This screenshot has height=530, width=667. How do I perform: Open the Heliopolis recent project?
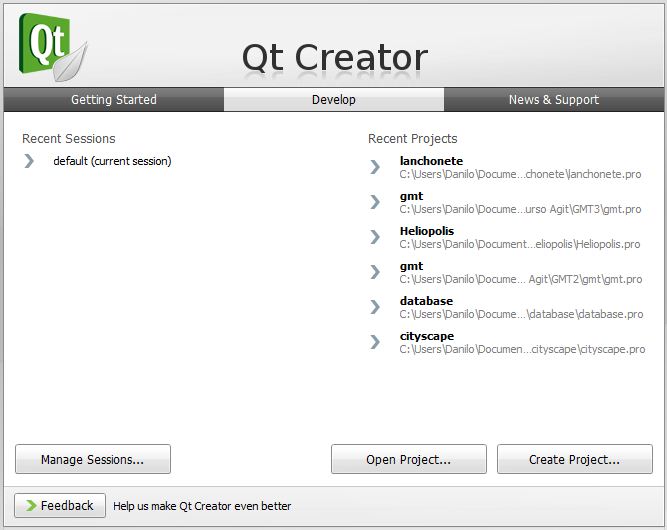point(427,231)
